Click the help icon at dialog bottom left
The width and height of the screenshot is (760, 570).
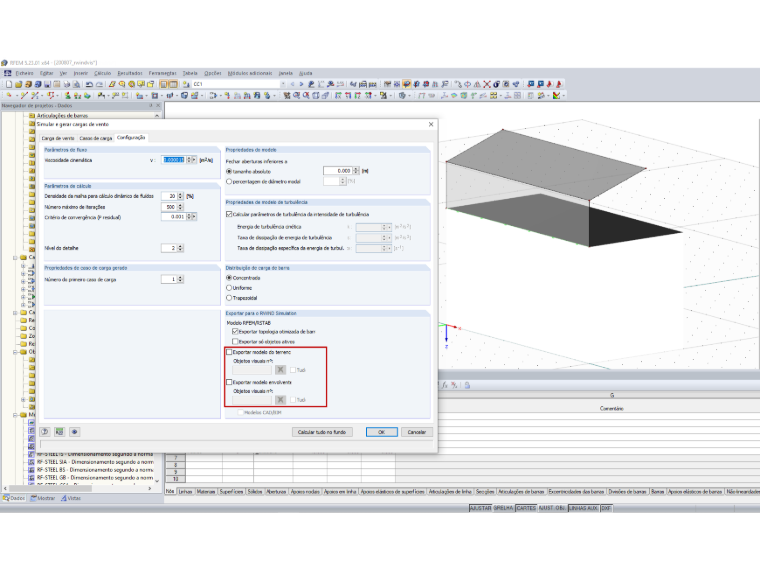(x=45, y=432)
